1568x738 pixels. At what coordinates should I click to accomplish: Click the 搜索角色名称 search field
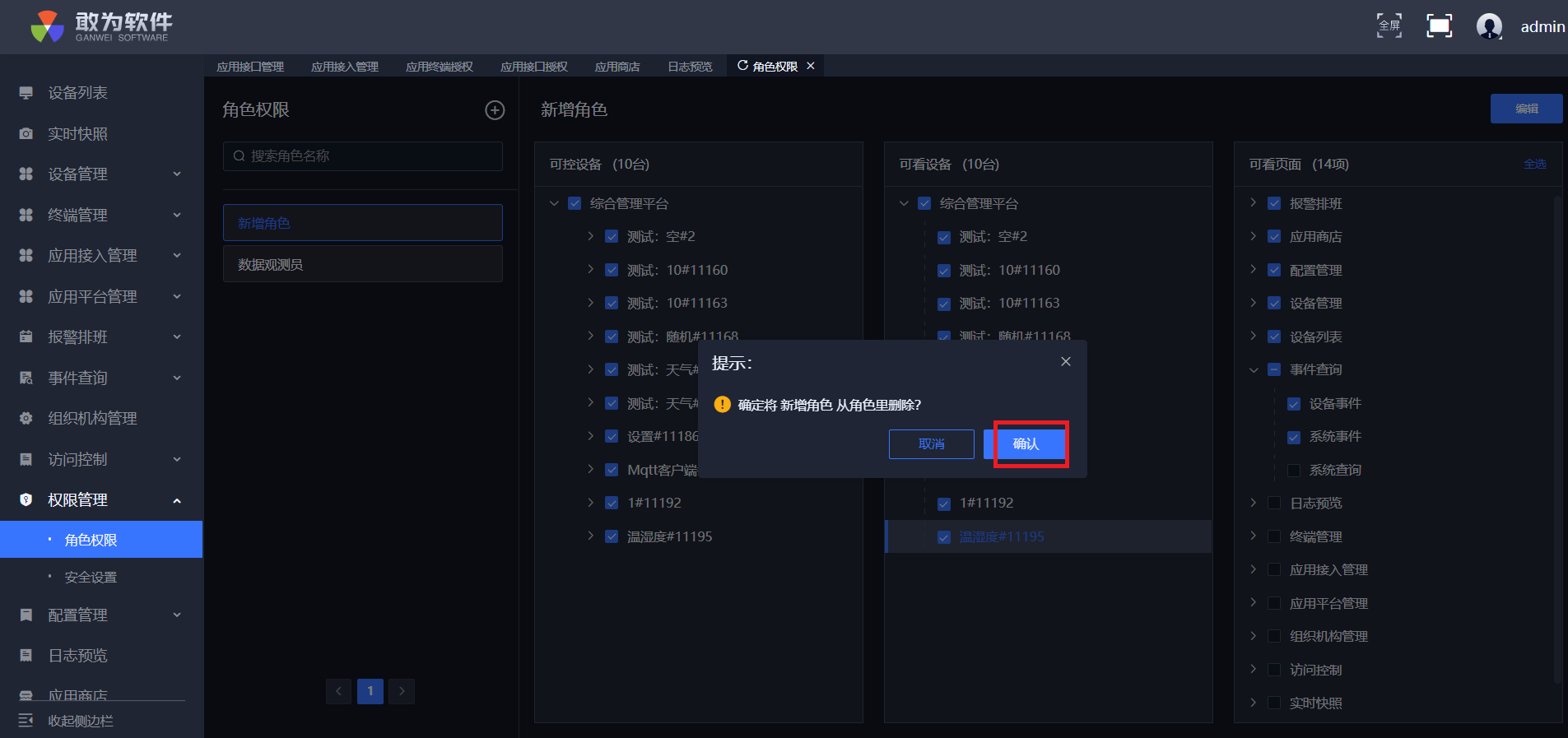coord(363,156)
